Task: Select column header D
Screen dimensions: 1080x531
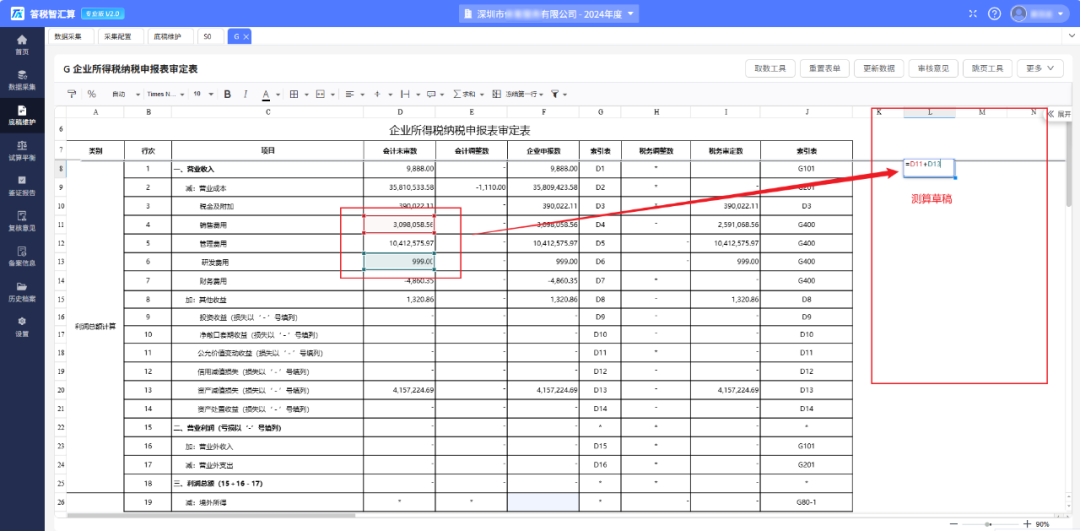Action: (x=399, y=112)
